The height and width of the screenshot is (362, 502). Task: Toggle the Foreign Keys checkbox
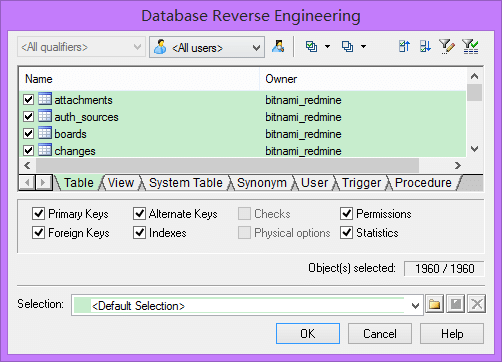coord(39,233)
